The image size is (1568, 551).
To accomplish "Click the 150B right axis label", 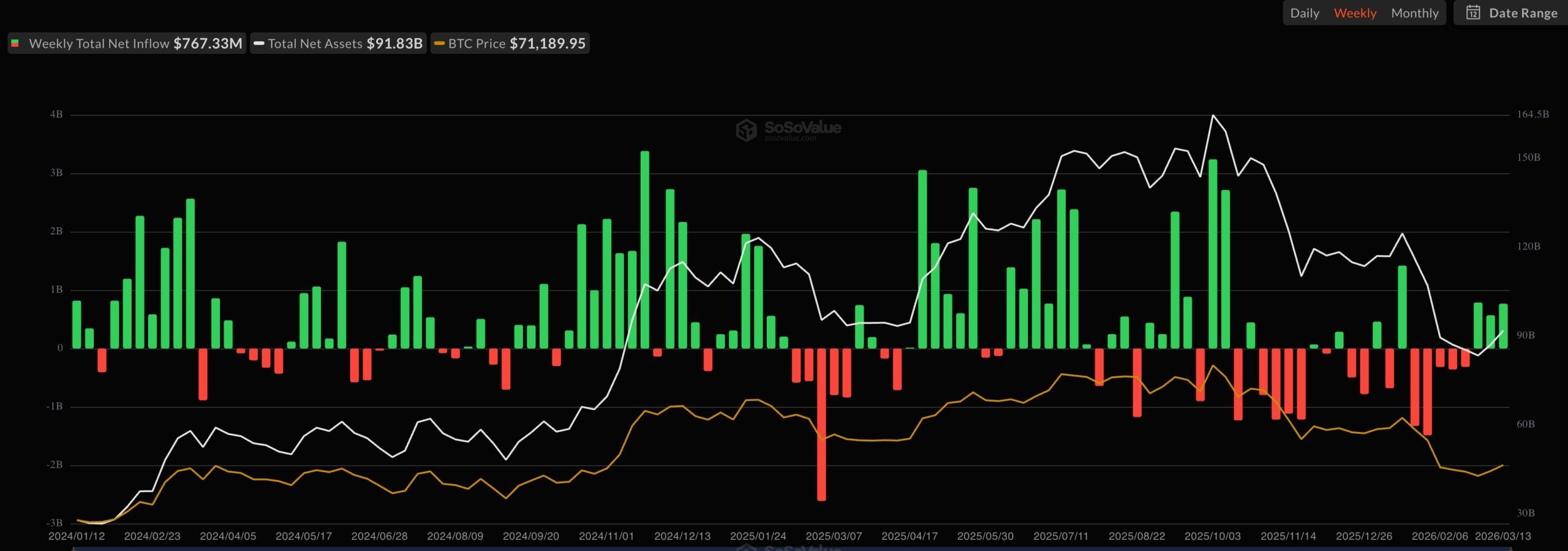I will (1529, 158).
